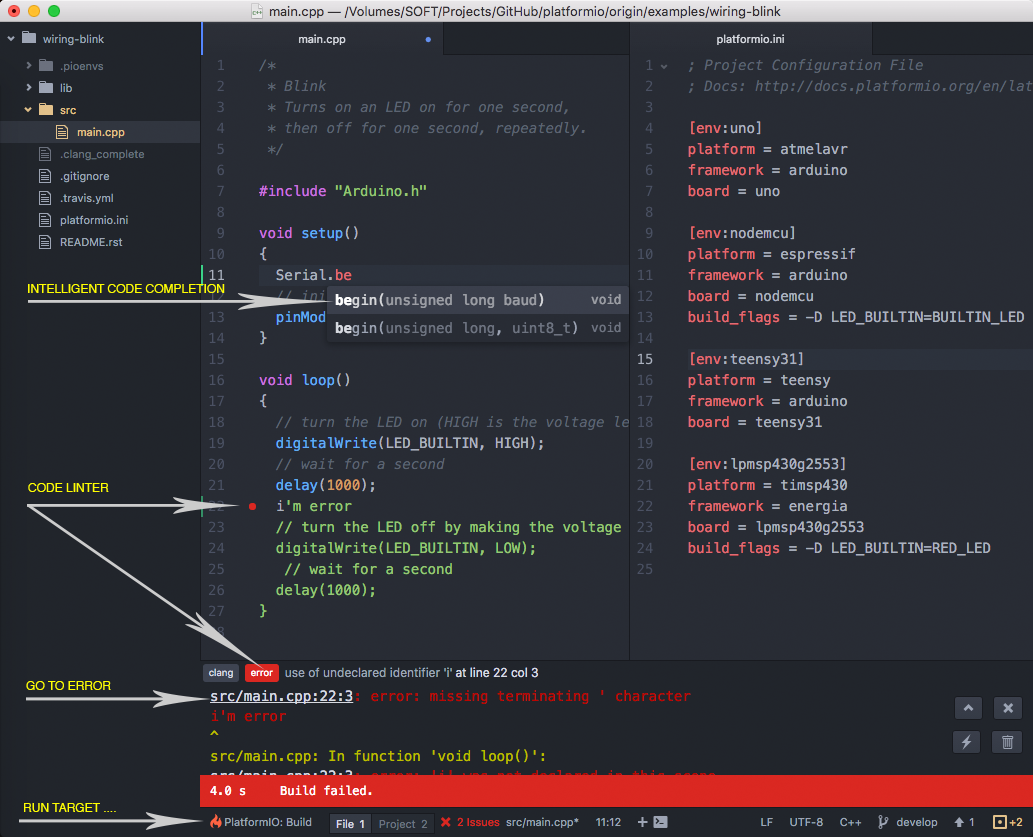Click the src folder icon
Screen dimensions: 1033x837
click(45, 109)
